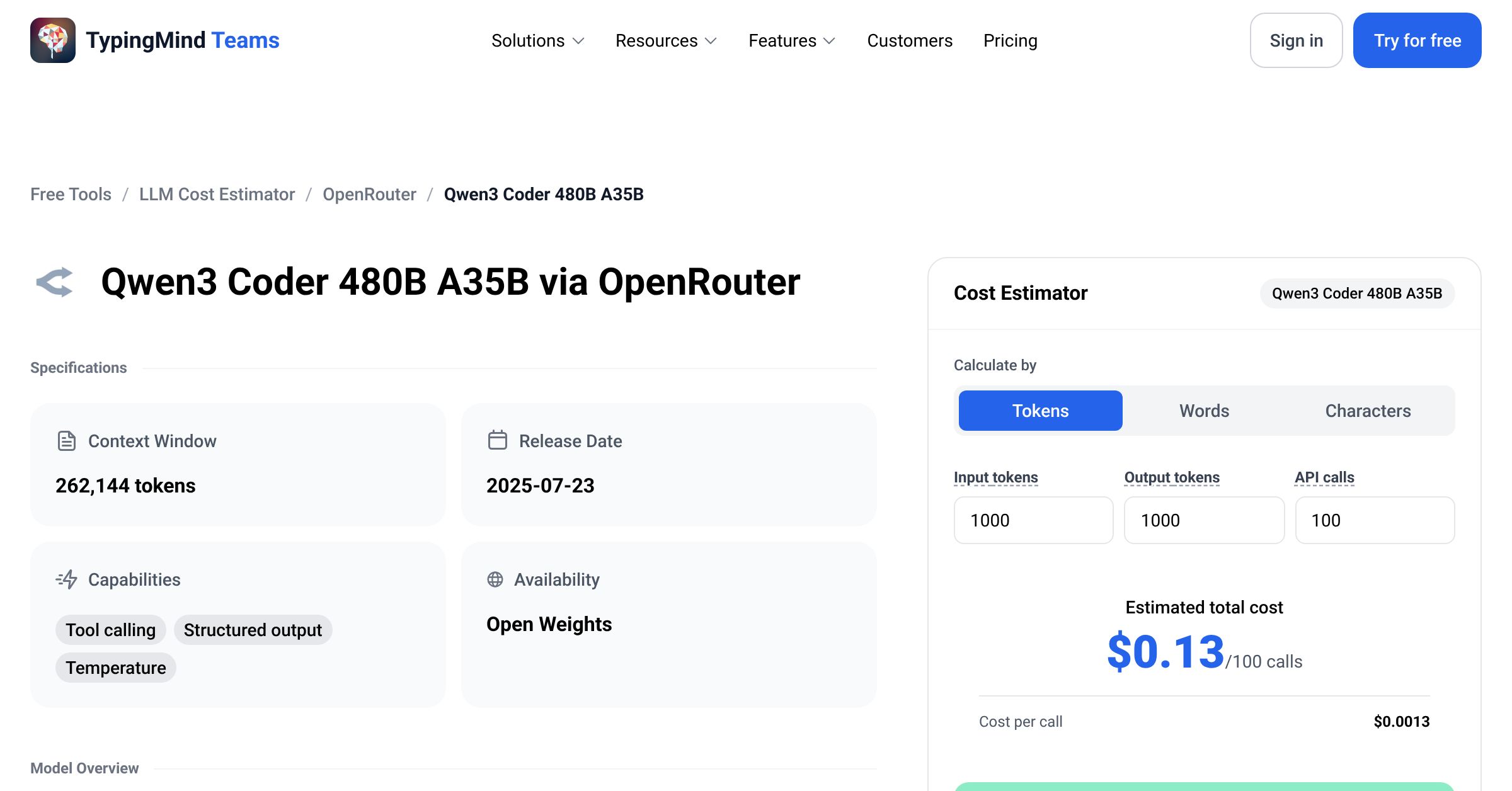
Task: Click the Model Overview section heading
Action: tap(84, 768)
